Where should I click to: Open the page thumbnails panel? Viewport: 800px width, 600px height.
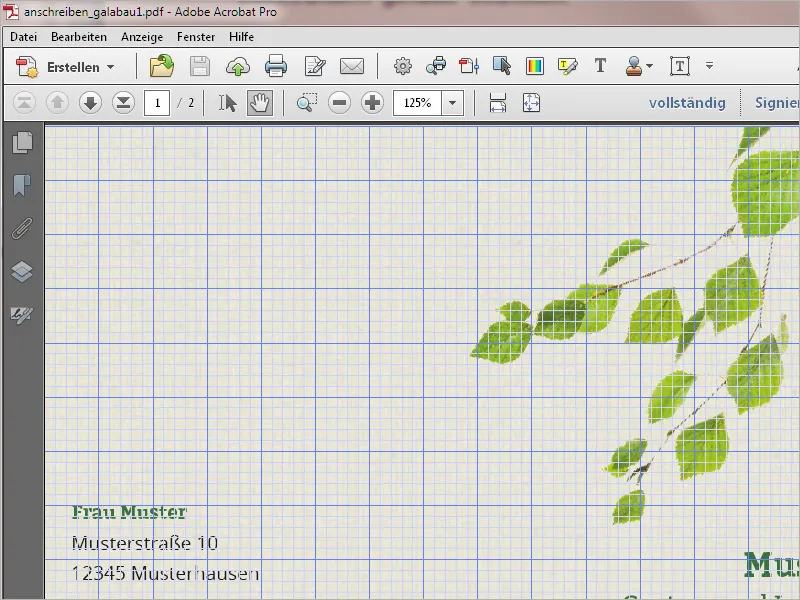point(22,142)
